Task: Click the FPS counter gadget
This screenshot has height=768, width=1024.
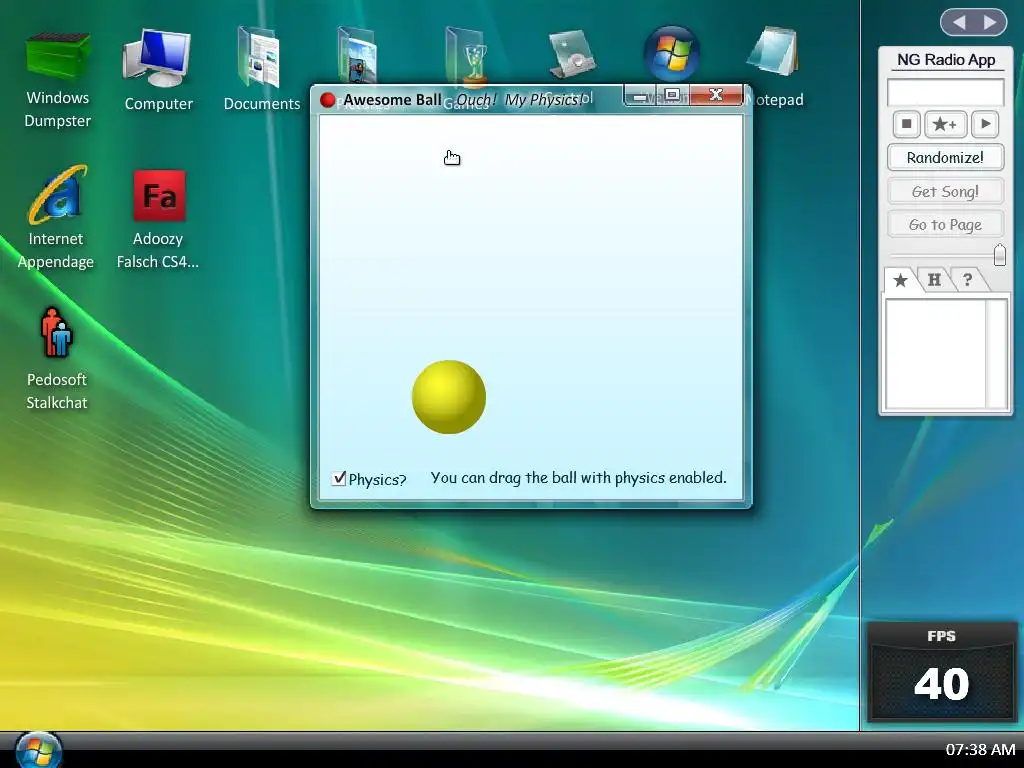Action: pyautogui.click(x=942, y=674)
